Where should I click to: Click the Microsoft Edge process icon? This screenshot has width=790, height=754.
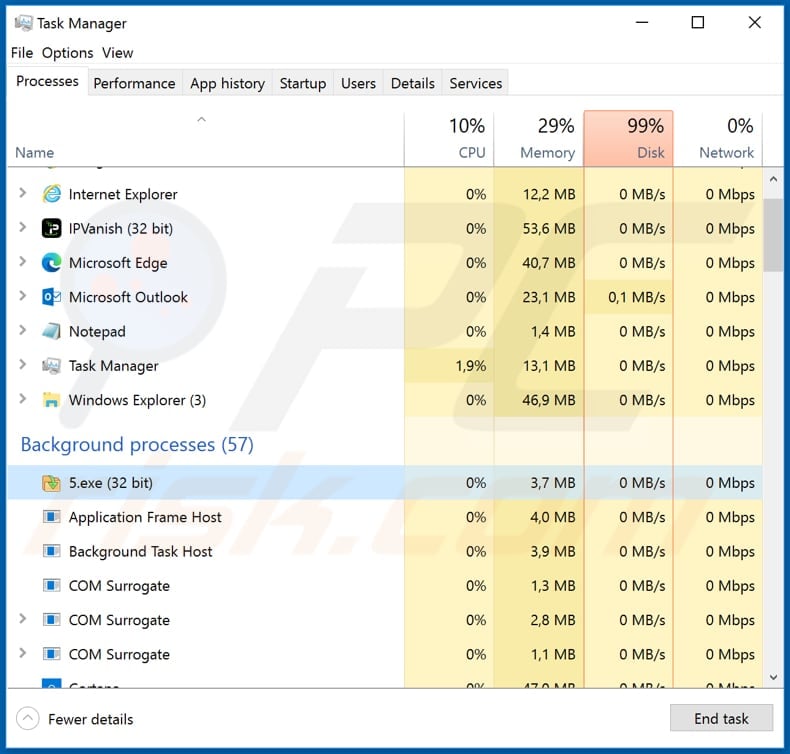click(x=51, y=262)
